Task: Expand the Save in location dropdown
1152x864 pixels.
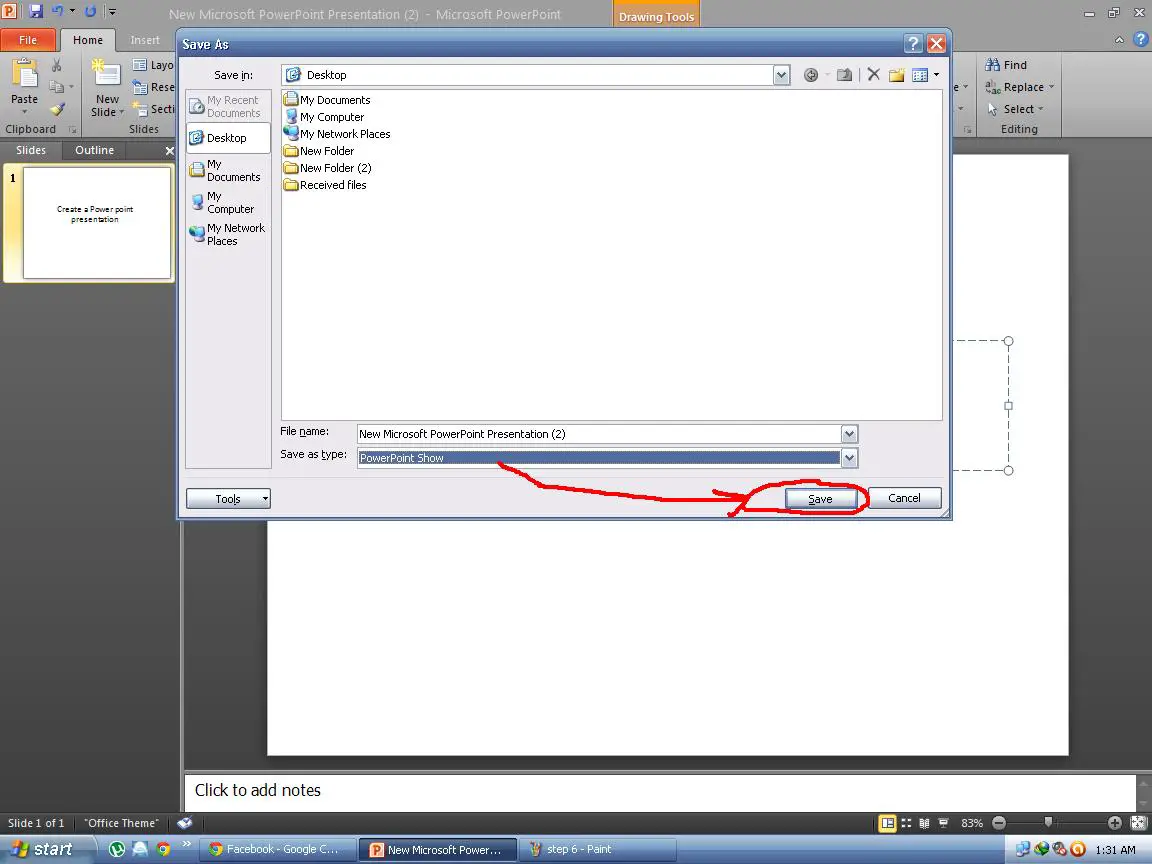Action: 781,75
